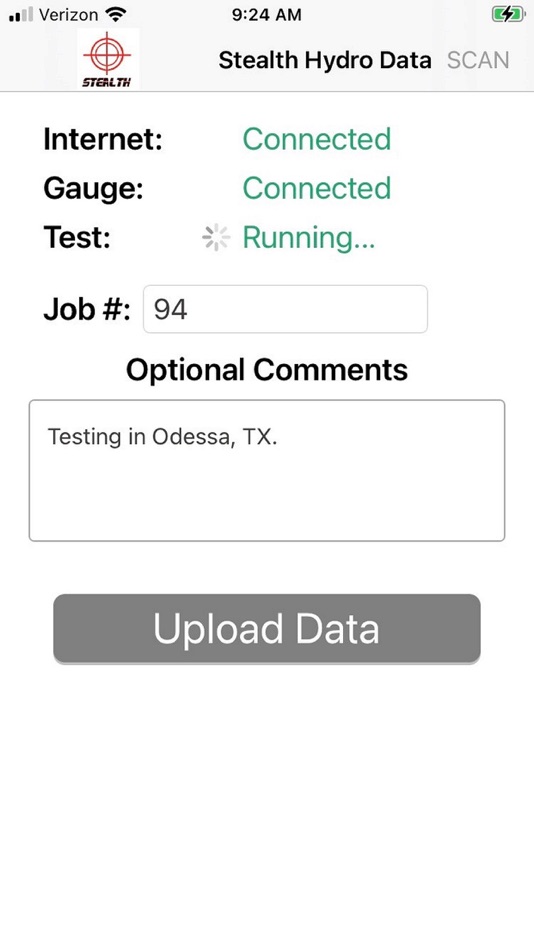Image resolution: width=534 pixels, height=950 pixels.
Task: Tap the Gauge Connected status text
Action: [316, 188]
